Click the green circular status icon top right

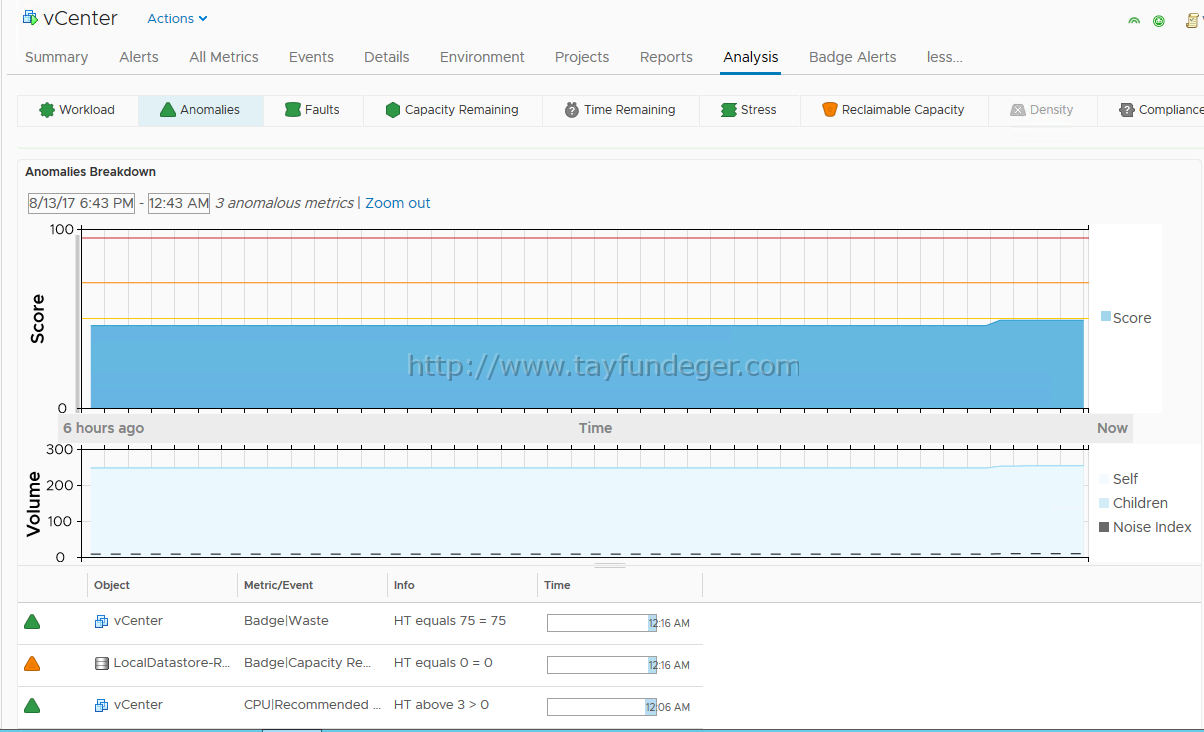[1159, 20]
